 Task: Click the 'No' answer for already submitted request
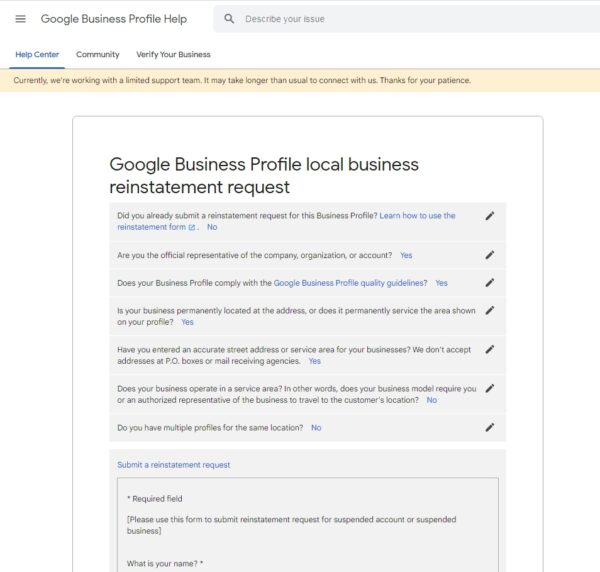212,227
